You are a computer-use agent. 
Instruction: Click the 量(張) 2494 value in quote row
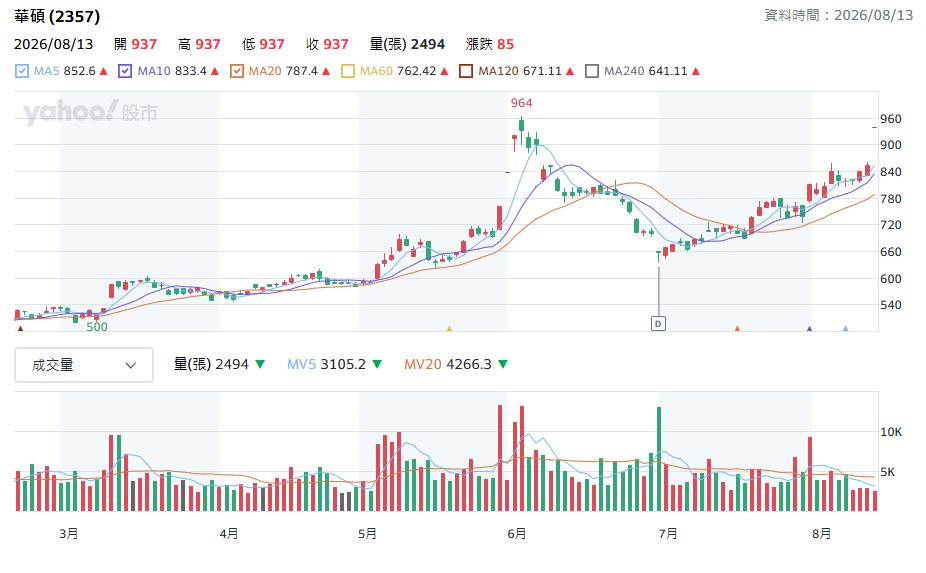click(x=407, y=44)
